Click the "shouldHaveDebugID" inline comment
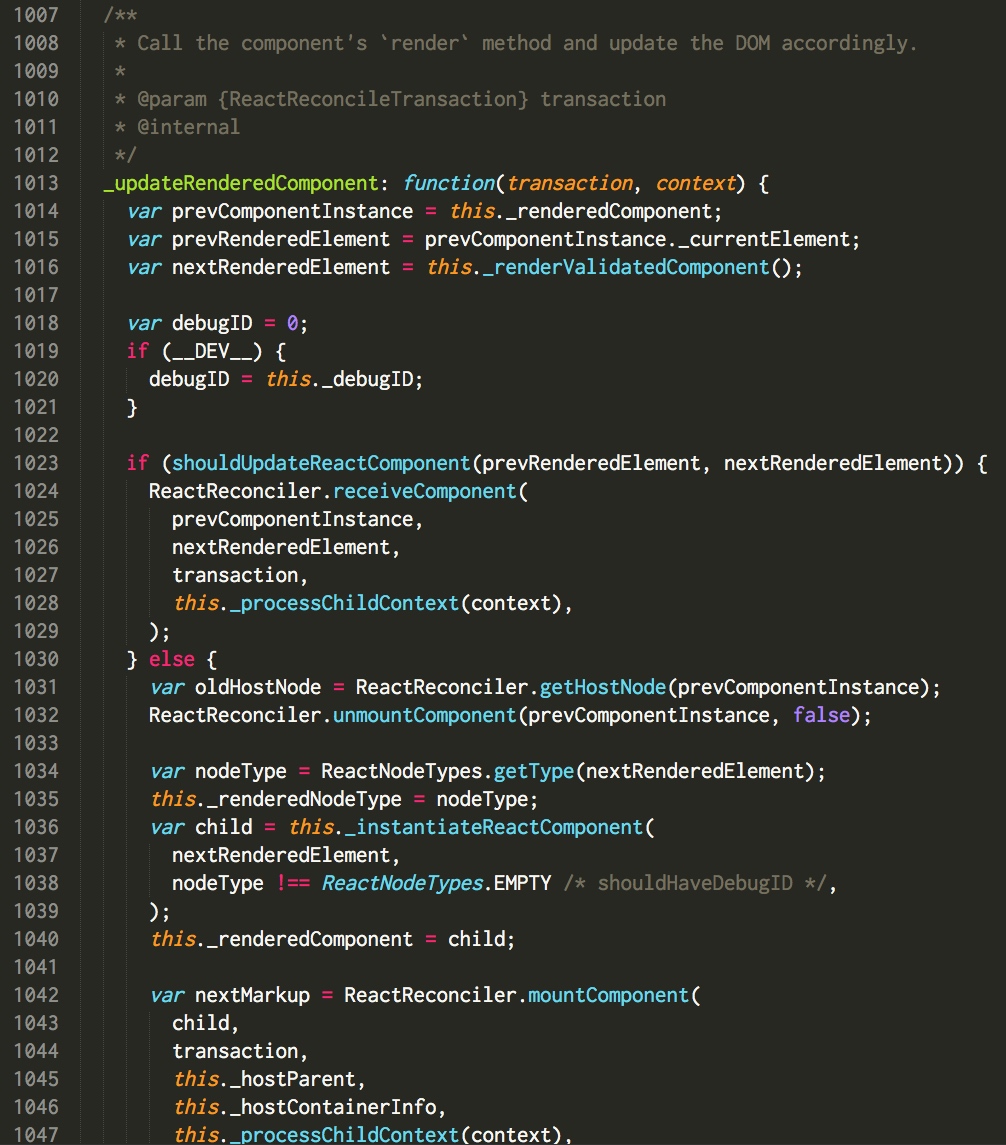Viewport: 1006px width, 1145px height. [695, 883]
